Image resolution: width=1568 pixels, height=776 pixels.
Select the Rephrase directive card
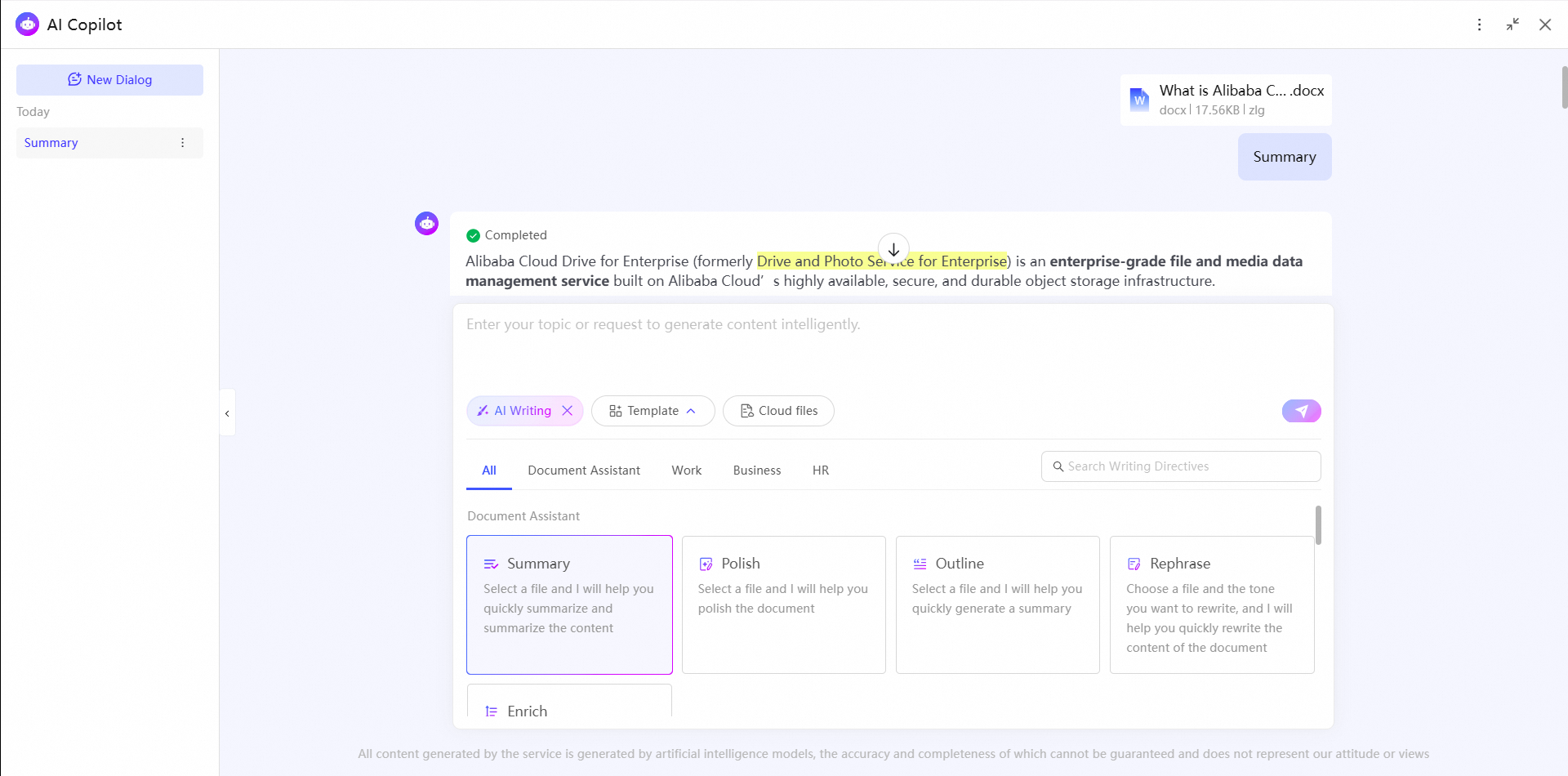[1212, 604]
